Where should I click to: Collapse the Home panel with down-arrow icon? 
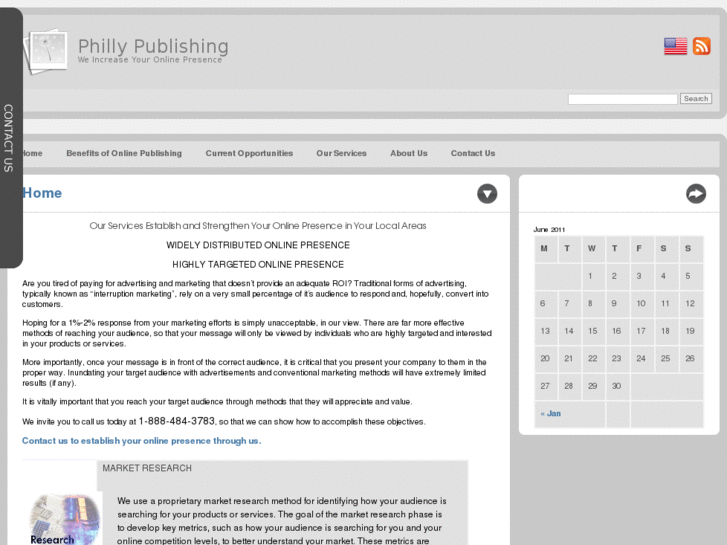[487, 194]
